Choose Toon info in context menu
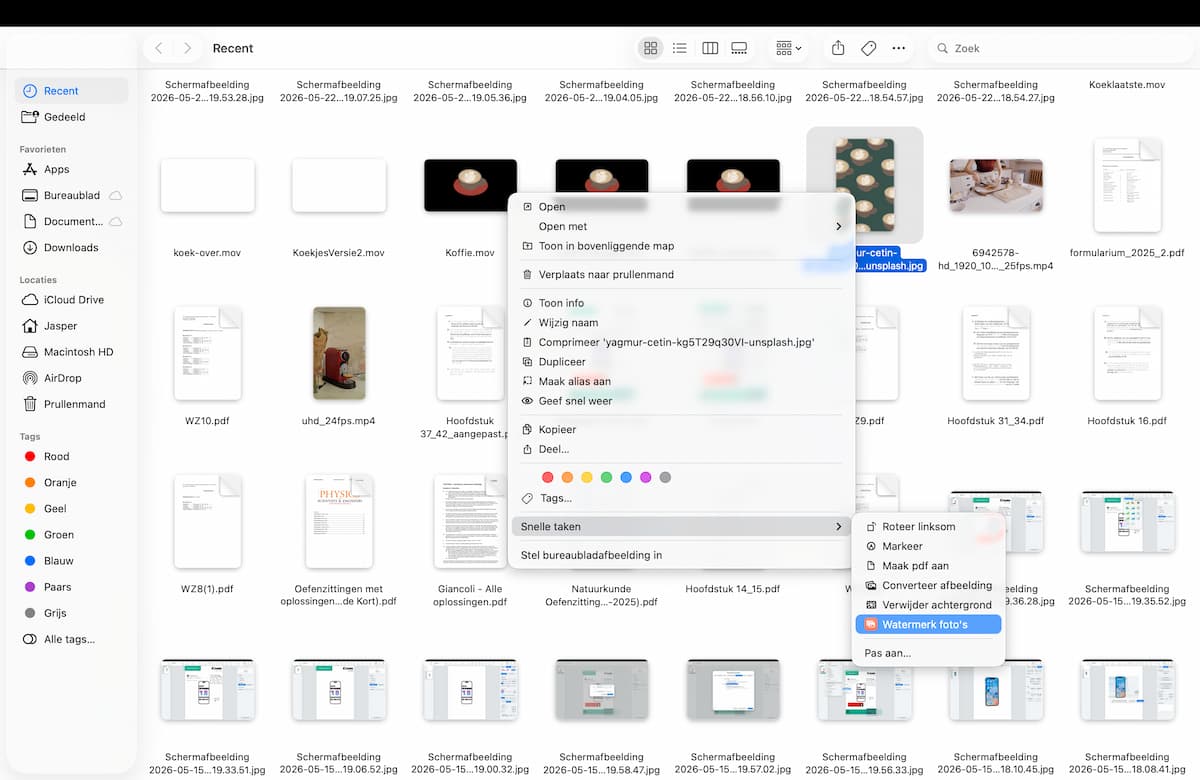Image resolution: width=1200 pixels, height=780 pixels. [x=681, y=303]
